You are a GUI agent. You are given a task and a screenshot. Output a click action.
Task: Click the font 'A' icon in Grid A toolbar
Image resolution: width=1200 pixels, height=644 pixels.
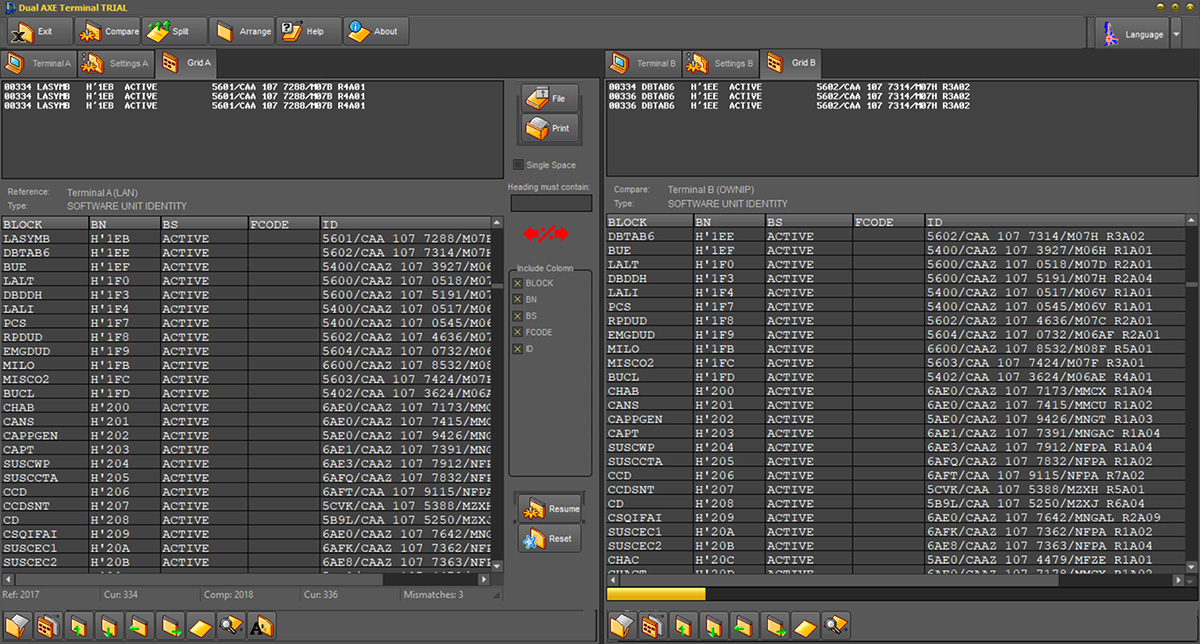coord(262,627)
